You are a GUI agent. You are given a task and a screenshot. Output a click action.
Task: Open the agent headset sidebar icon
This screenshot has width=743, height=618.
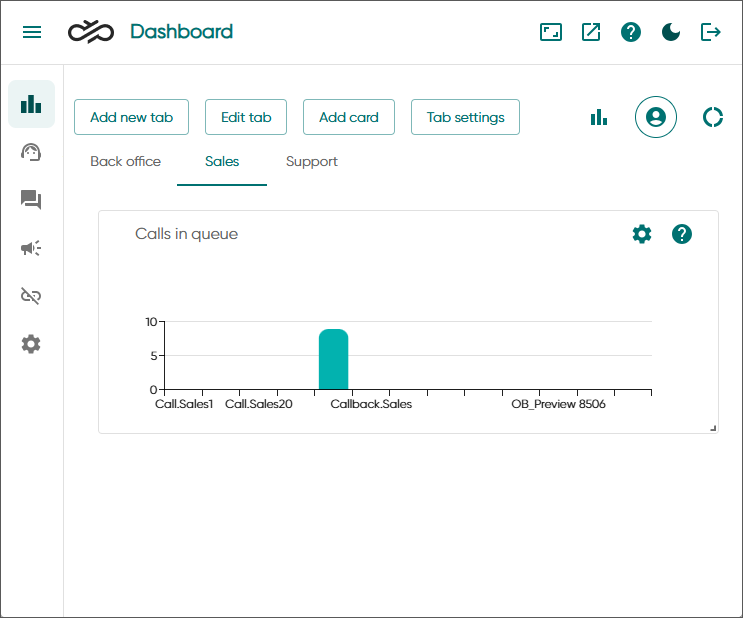click(31, 152)
